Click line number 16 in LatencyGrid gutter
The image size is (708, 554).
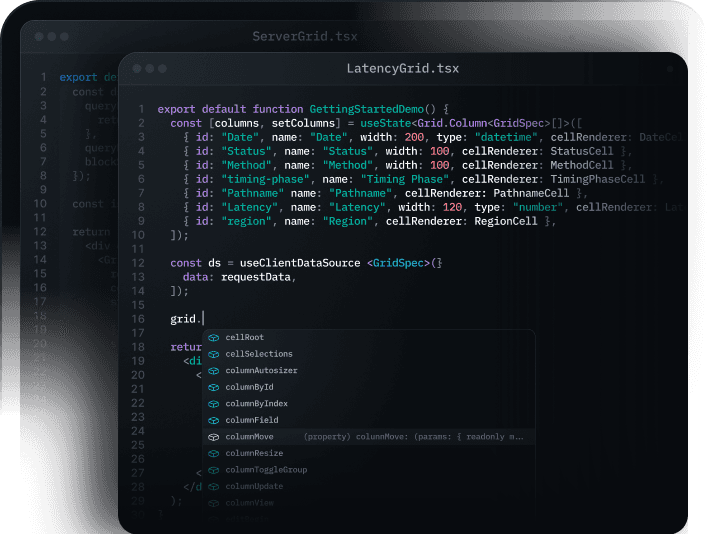138,319
